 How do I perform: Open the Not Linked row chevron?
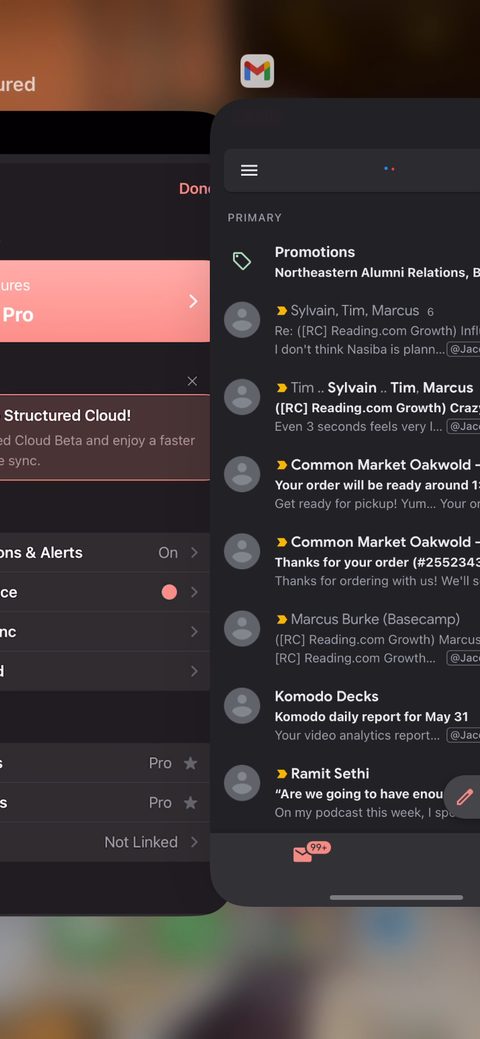click(194, 842)
